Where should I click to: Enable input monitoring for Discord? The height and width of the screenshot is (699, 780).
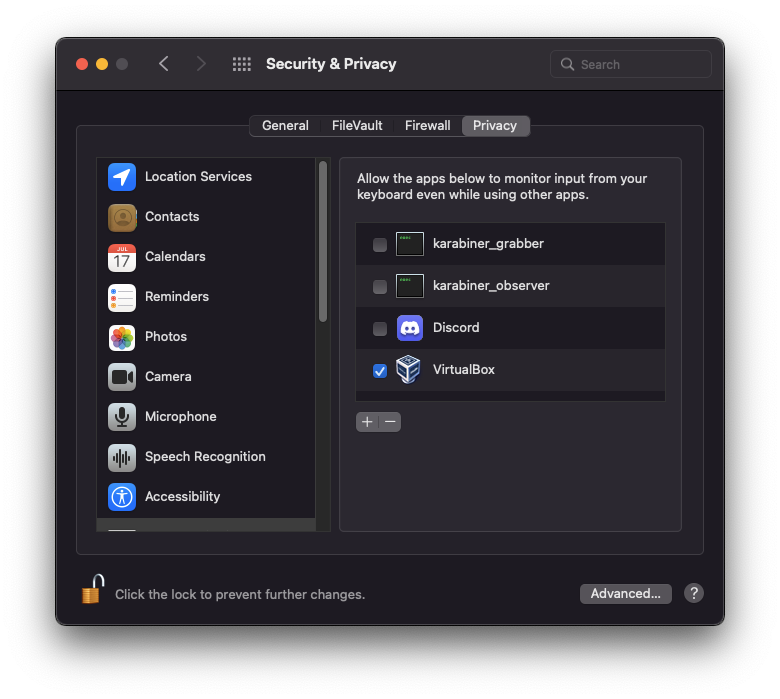[380, 329]
